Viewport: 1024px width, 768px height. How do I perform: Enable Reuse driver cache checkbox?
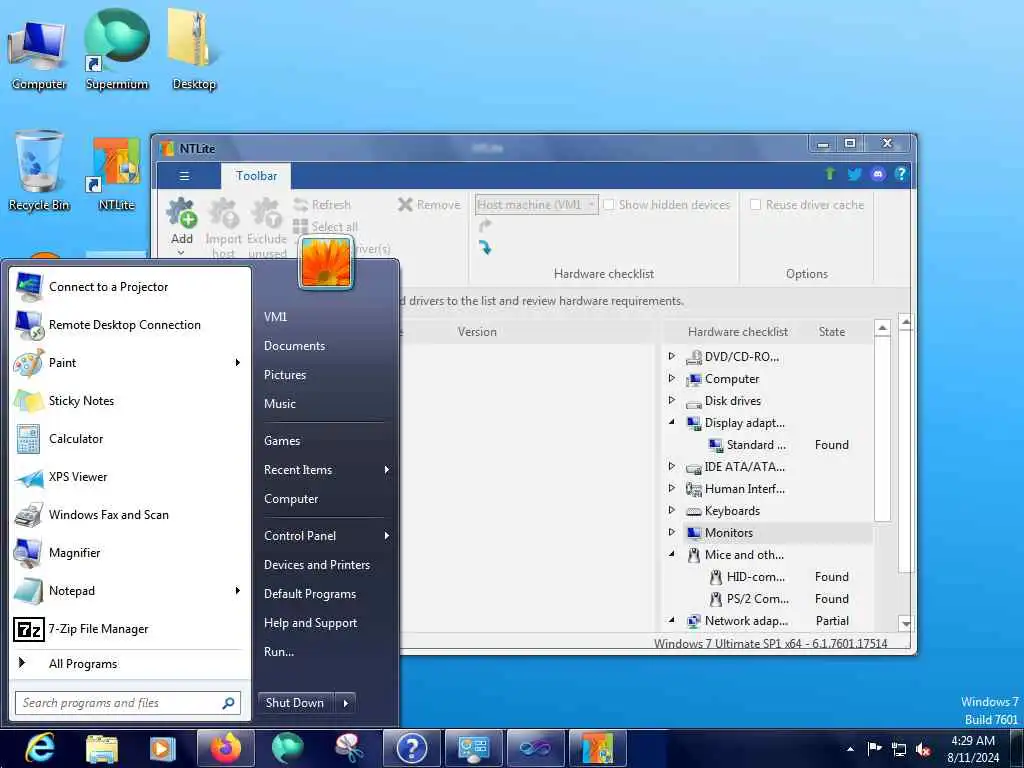tap(756, 204)
